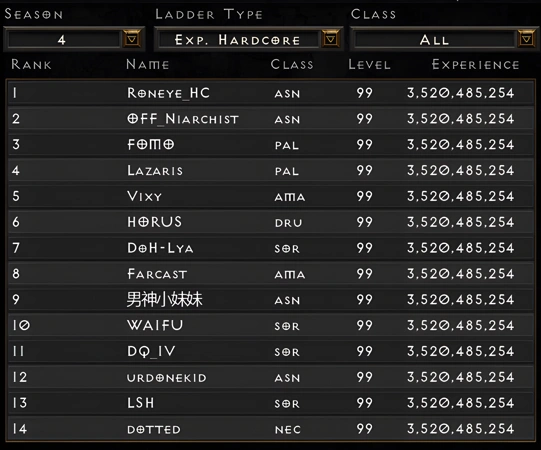This screenshot has height=450, width=541.
Task: Select the Farcast ladder entry
Action: click(x=271, y=274)
